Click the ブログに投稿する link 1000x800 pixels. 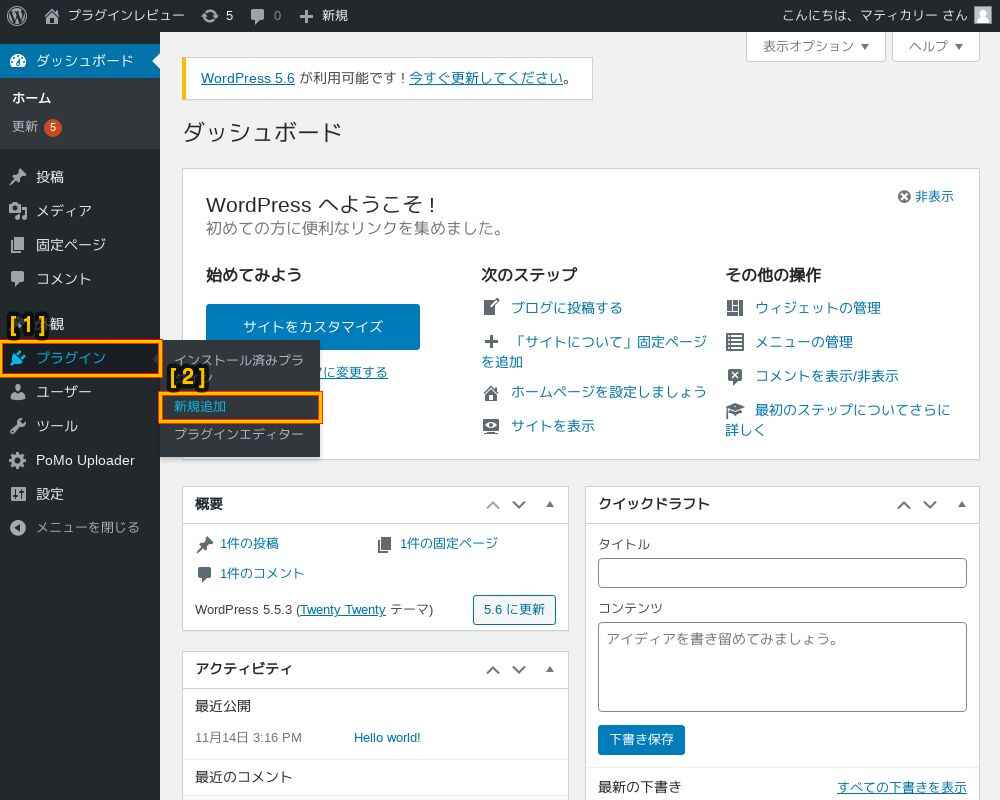[x=566, y=307]
